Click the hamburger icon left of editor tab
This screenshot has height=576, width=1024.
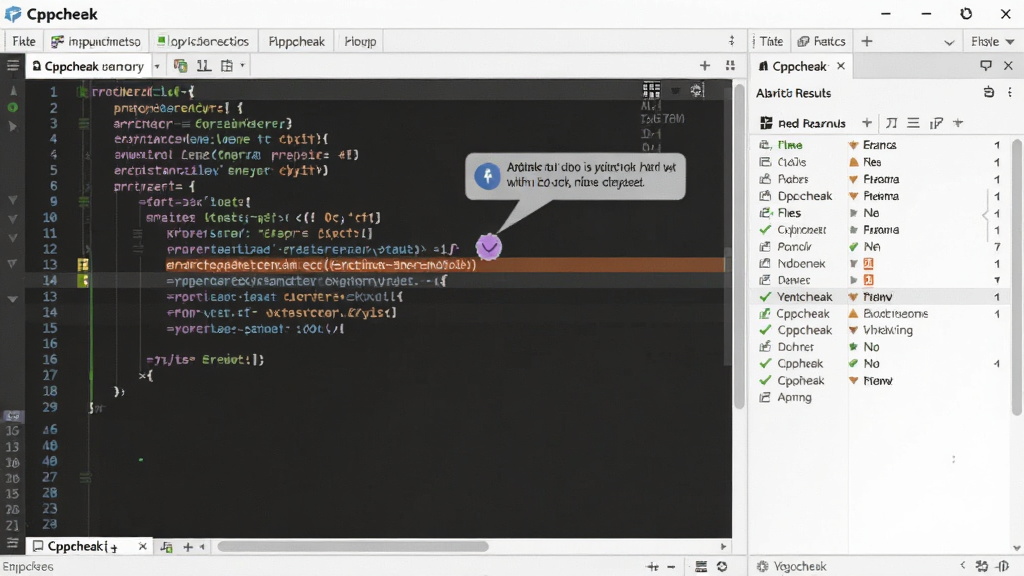tap(12, 65)
